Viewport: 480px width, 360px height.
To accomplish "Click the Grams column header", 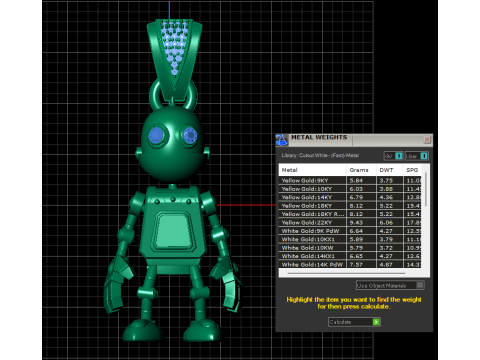I will click(x=361, y=170).
